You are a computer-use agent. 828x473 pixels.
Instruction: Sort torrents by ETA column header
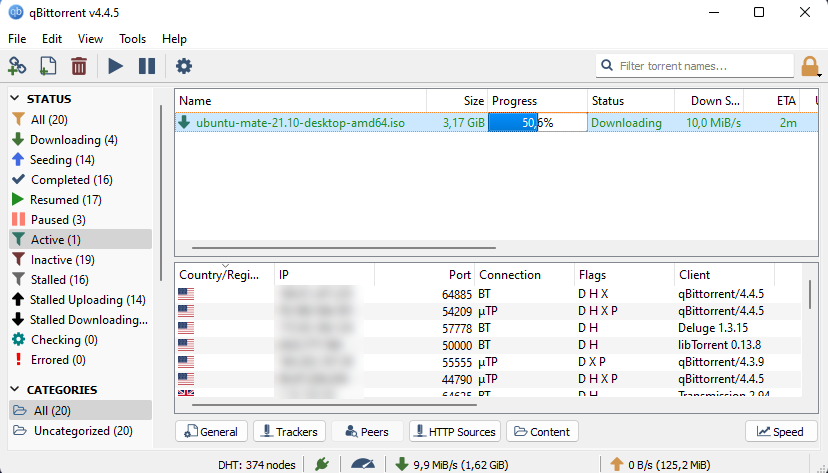[x=772, y=101]
